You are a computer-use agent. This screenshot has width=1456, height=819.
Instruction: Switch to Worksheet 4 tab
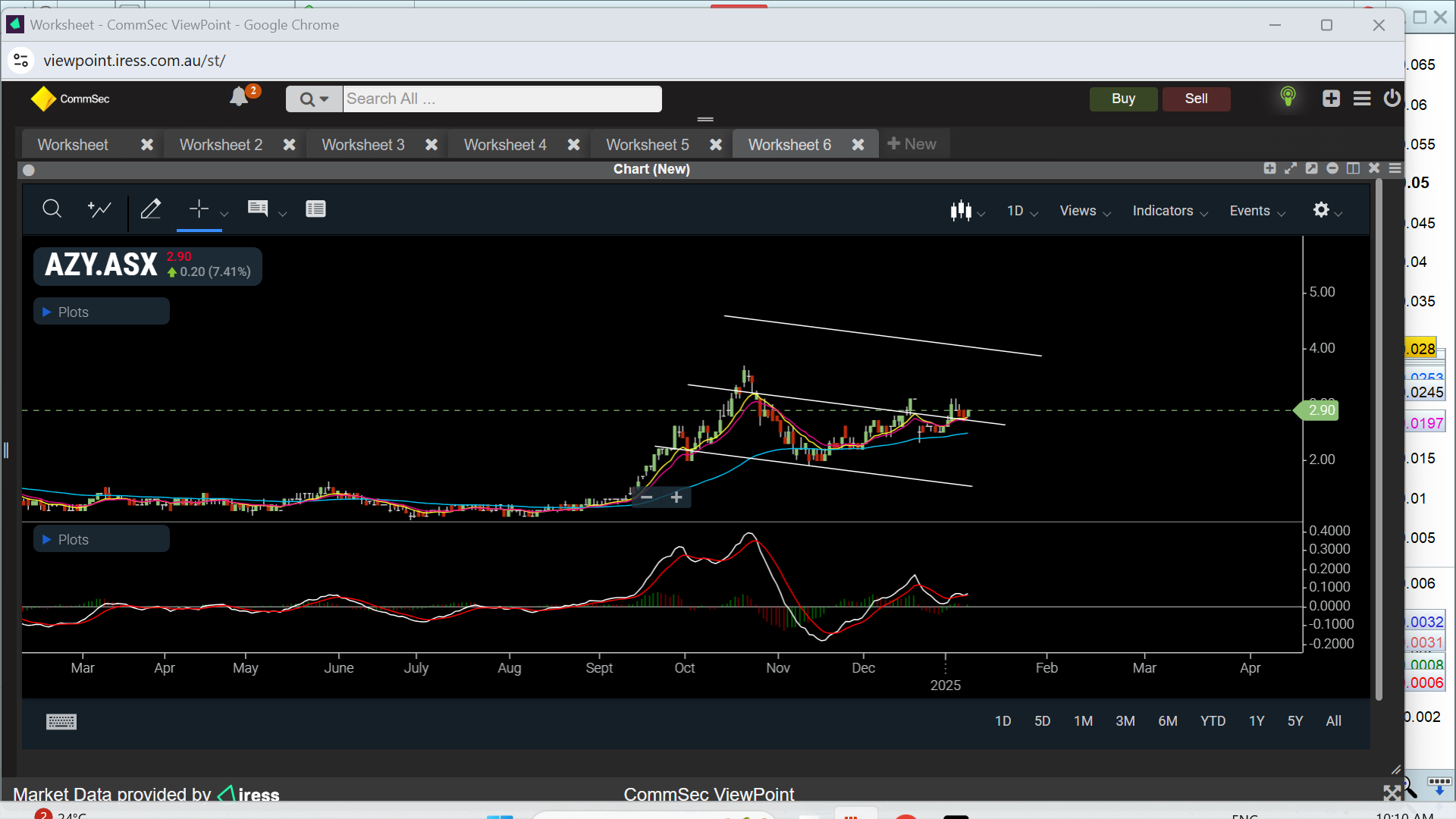click(505, 144)
